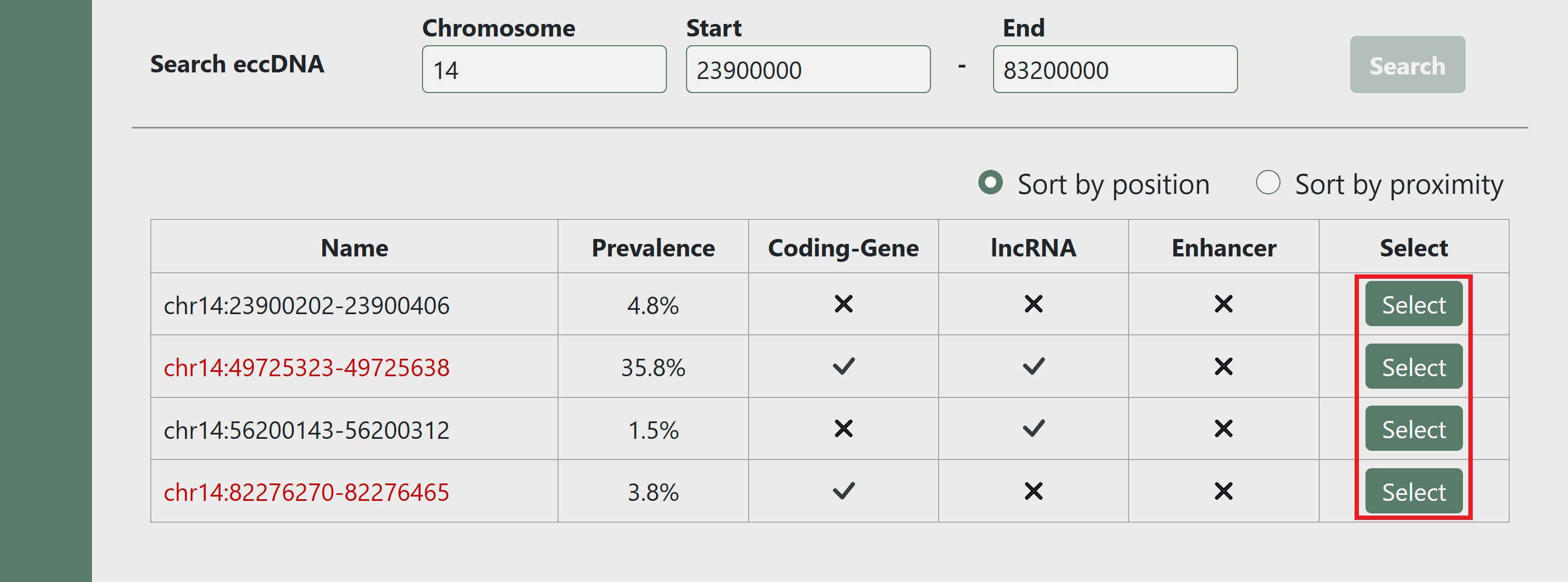Click the Search button
This screenshot has width=1568, height=582.
click(x=1407, y=65)
